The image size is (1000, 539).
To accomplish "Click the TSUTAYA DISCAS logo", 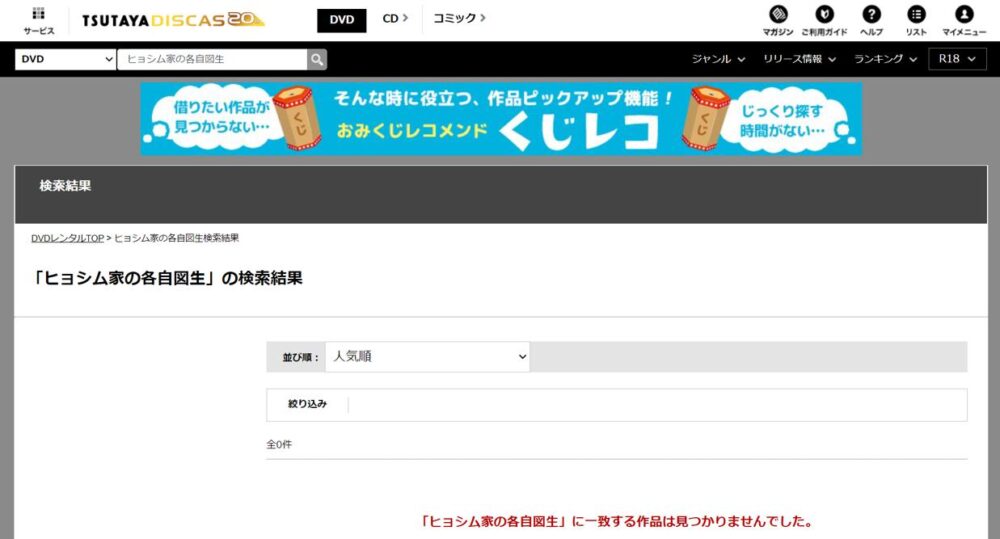I will tap(173, 20).
